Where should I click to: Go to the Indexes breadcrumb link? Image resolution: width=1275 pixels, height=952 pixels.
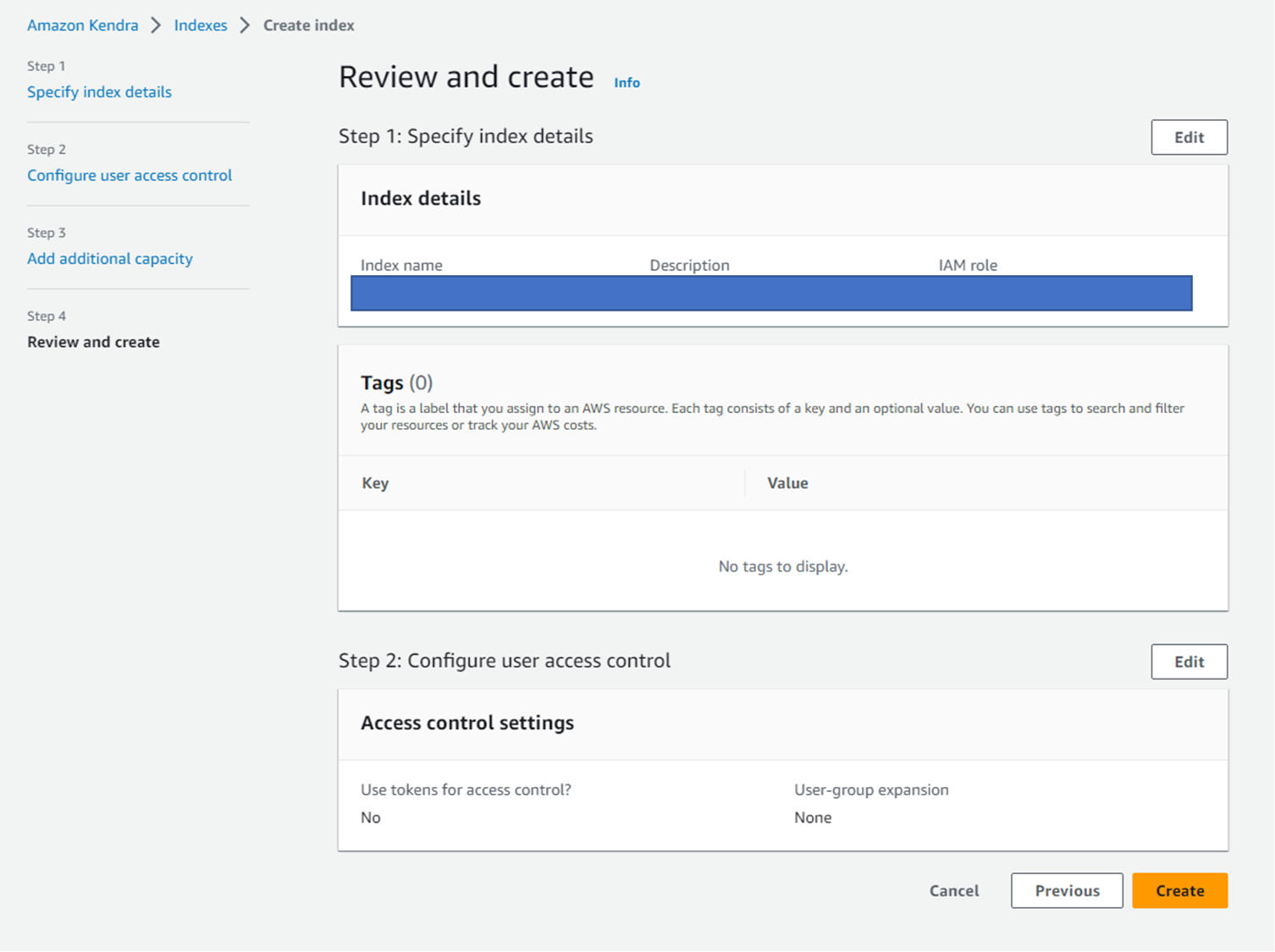[x=201, y=25]
